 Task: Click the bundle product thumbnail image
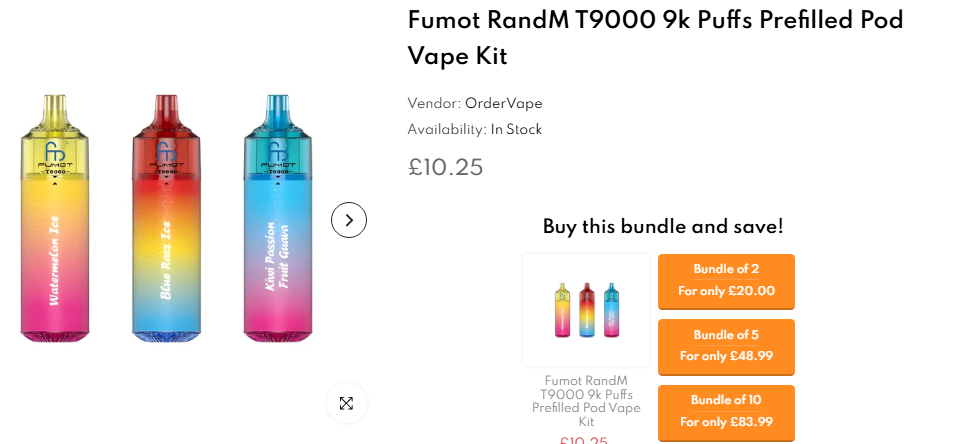tap(586, 310)
